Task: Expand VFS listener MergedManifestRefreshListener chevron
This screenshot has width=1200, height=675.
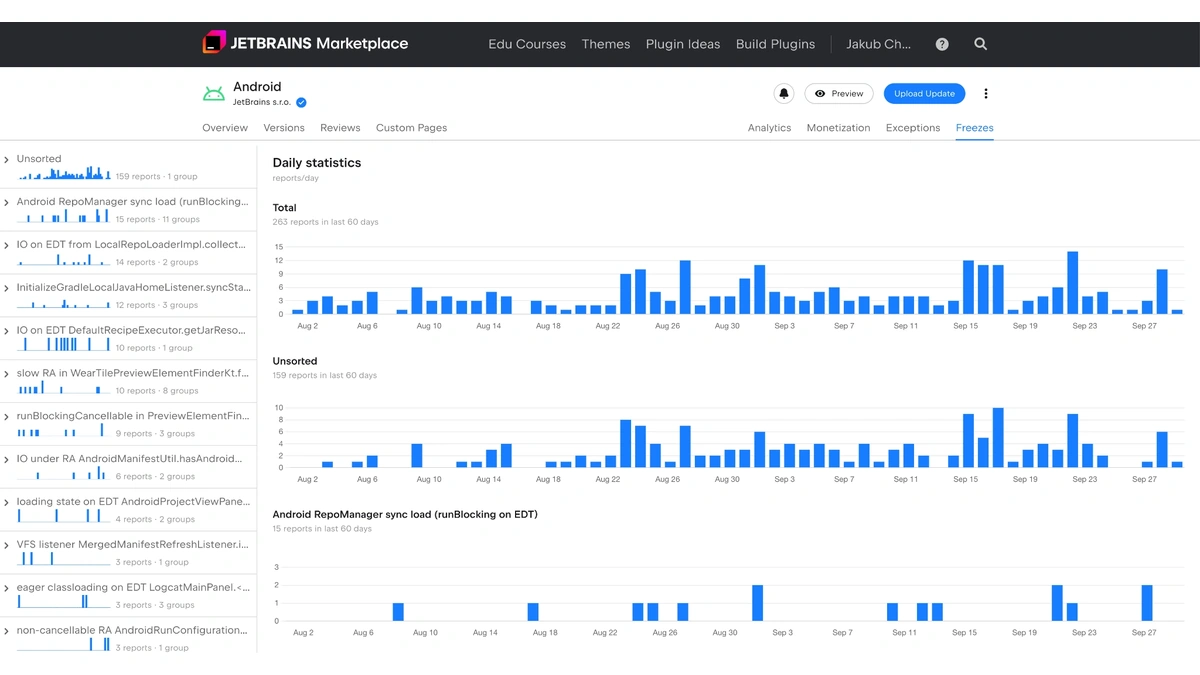Action: point(7,545)
